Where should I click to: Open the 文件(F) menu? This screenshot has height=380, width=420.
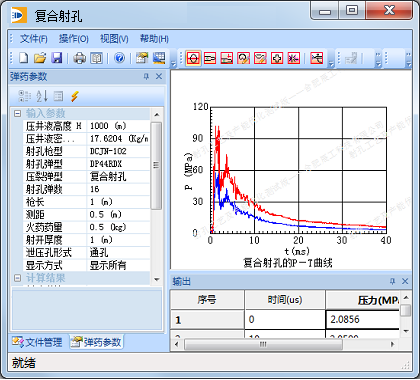[x=34, y=39]
